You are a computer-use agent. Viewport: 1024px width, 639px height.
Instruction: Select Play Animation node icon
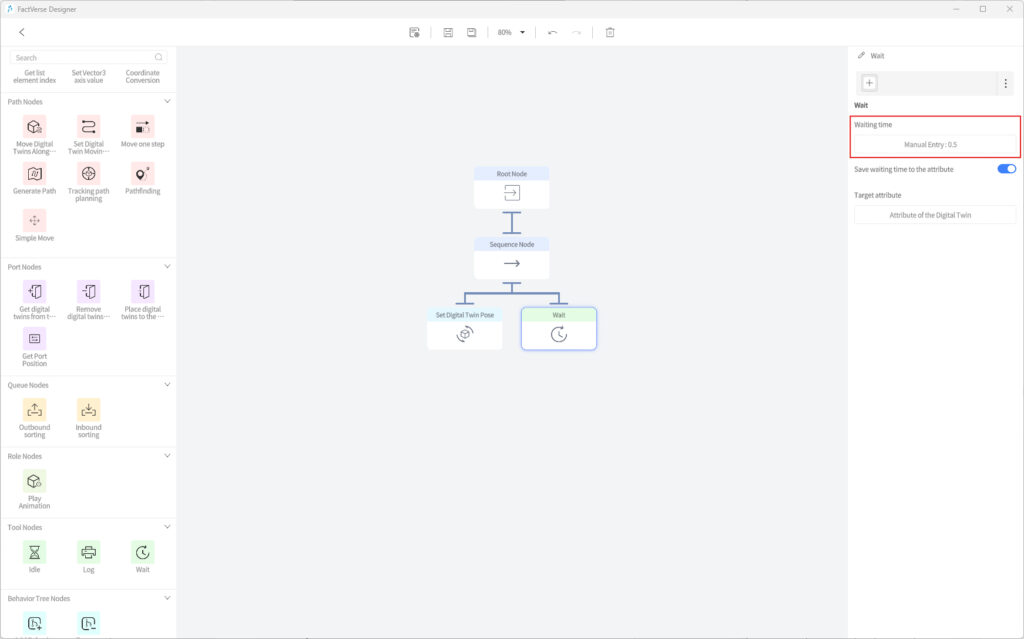[35, 482]
